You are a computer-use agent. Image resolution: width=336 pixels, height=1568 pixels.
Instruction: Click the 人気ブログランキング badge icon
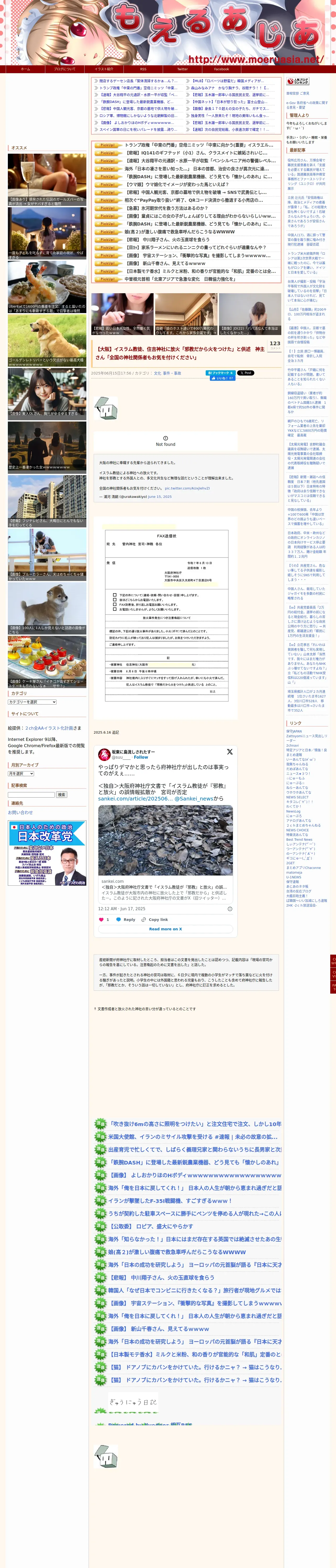click(x=298, y=81)
